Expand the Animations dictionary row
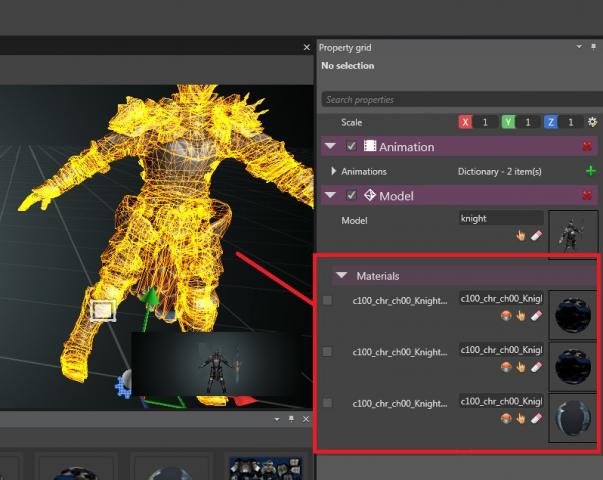603x480 pixels. 333,171
